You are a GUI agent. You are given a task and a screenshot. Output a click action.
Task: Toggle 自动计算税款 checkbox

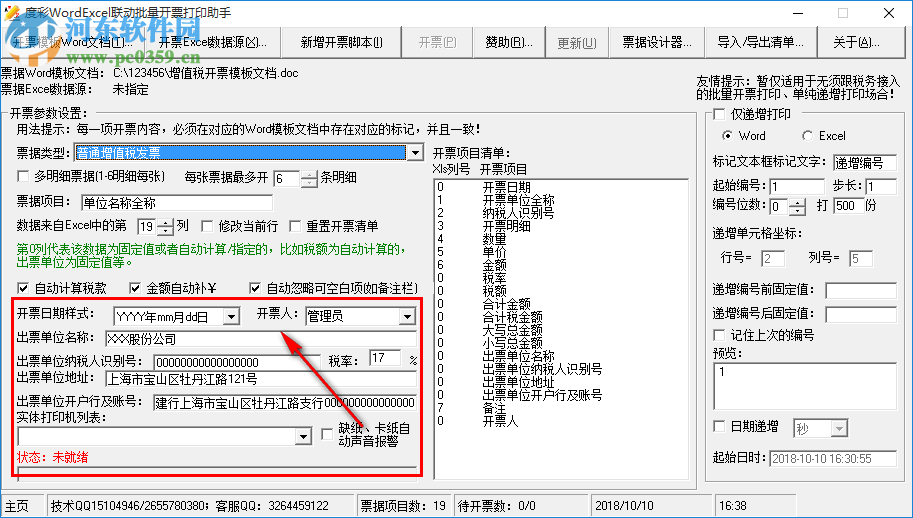pyautogui.click(x=23, y=288)
